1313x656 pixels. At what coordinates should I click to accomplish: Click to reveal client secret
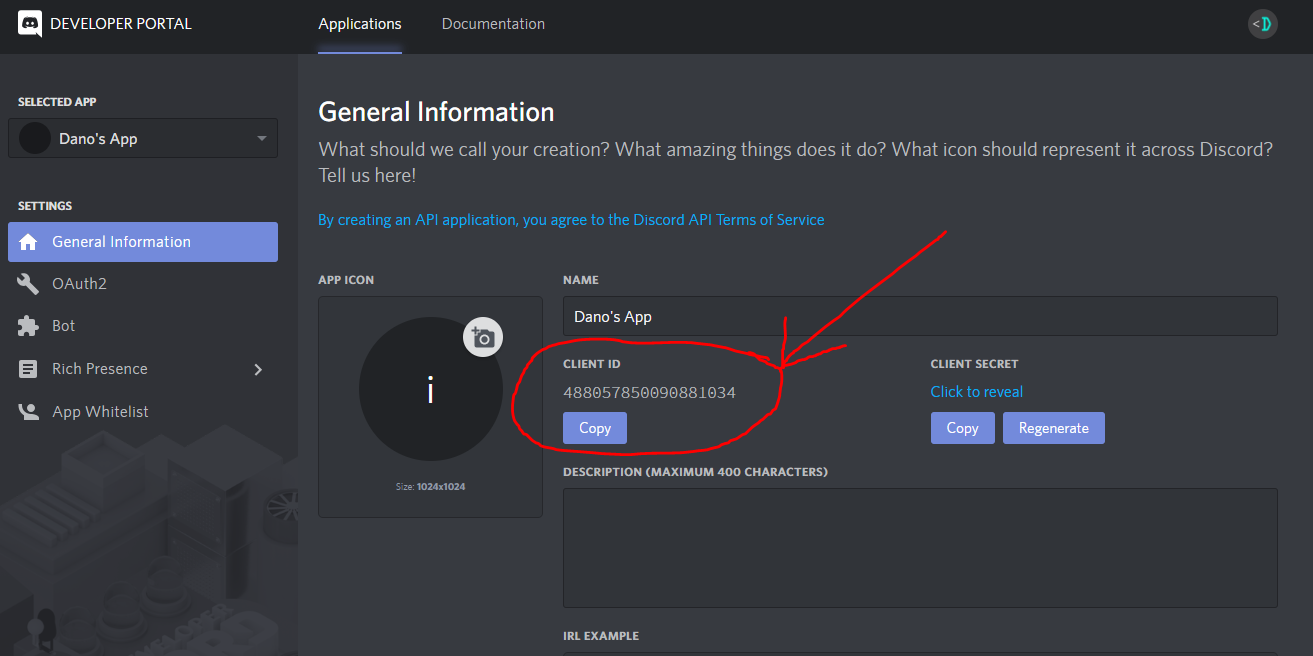pos(977,392)
